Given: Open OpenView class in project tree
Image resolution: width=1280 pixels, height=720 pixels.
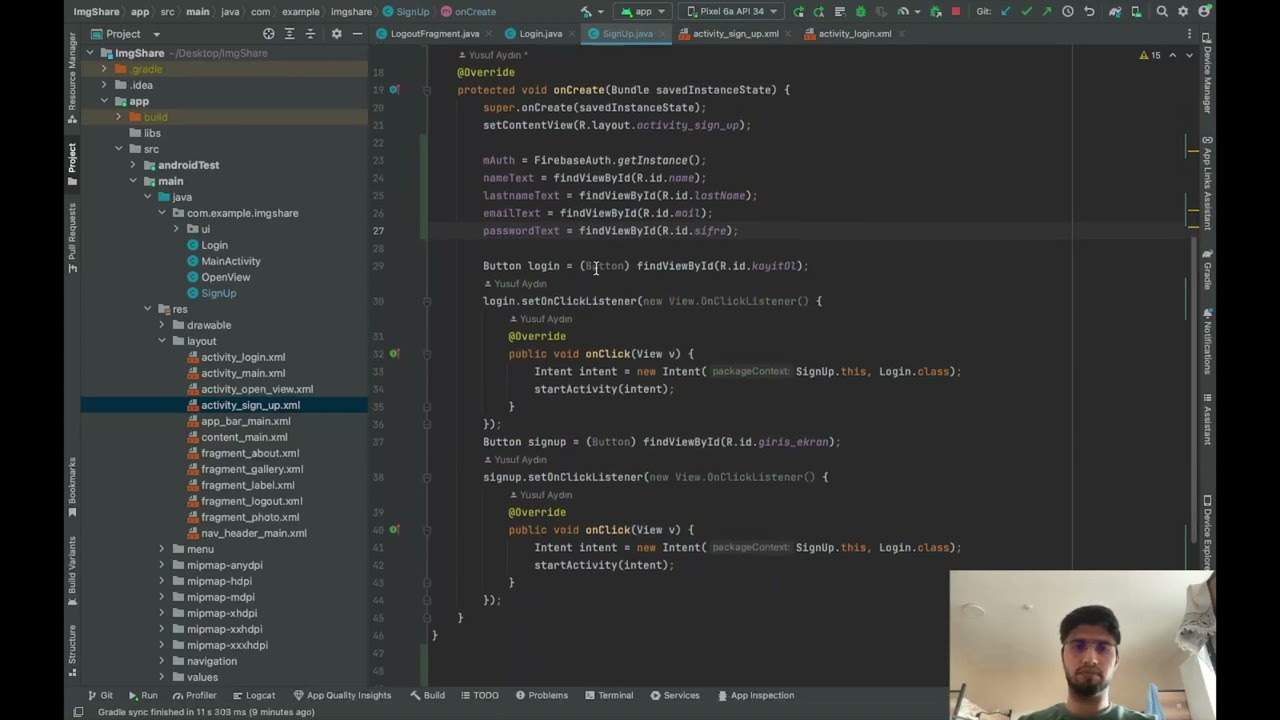Looking at the screenshot, I should [x=226, y=277].
